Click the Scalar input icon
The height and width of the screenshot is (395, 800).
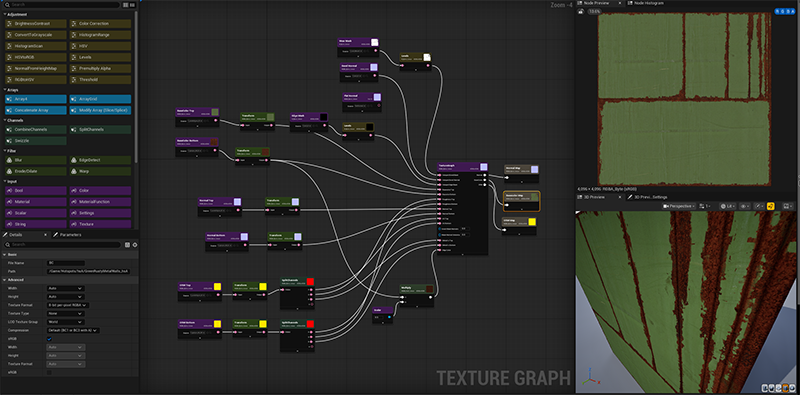coord(10,213)
